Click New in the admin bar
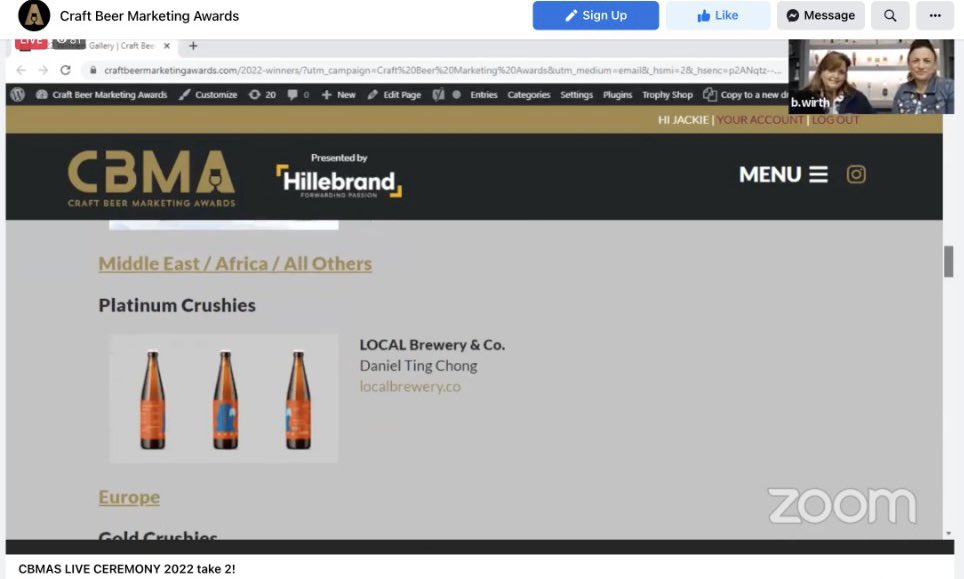The width and height of the screenshot is (964, 579). [339, 95]
